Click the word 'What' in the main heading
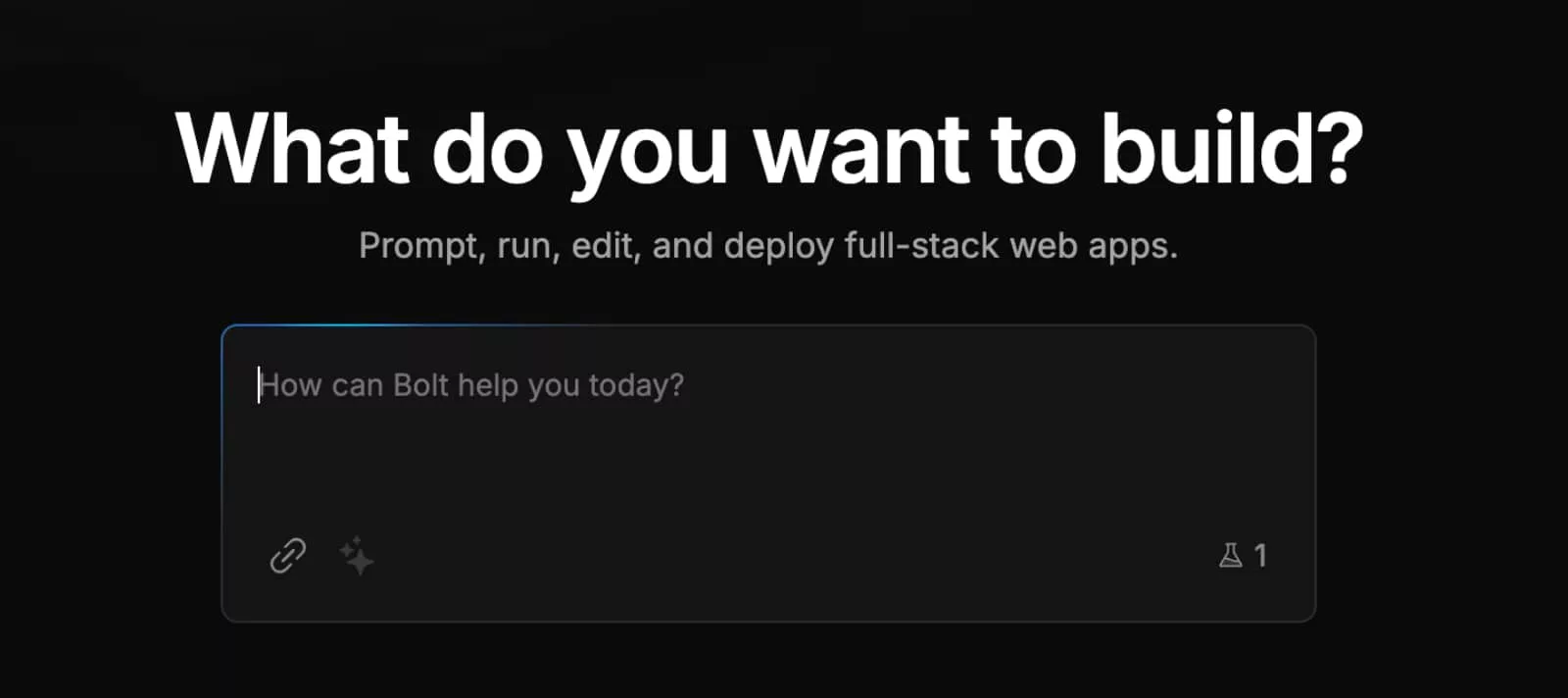Image resolution: width=1568 pixels, height=698 pixels. (292, 149)
